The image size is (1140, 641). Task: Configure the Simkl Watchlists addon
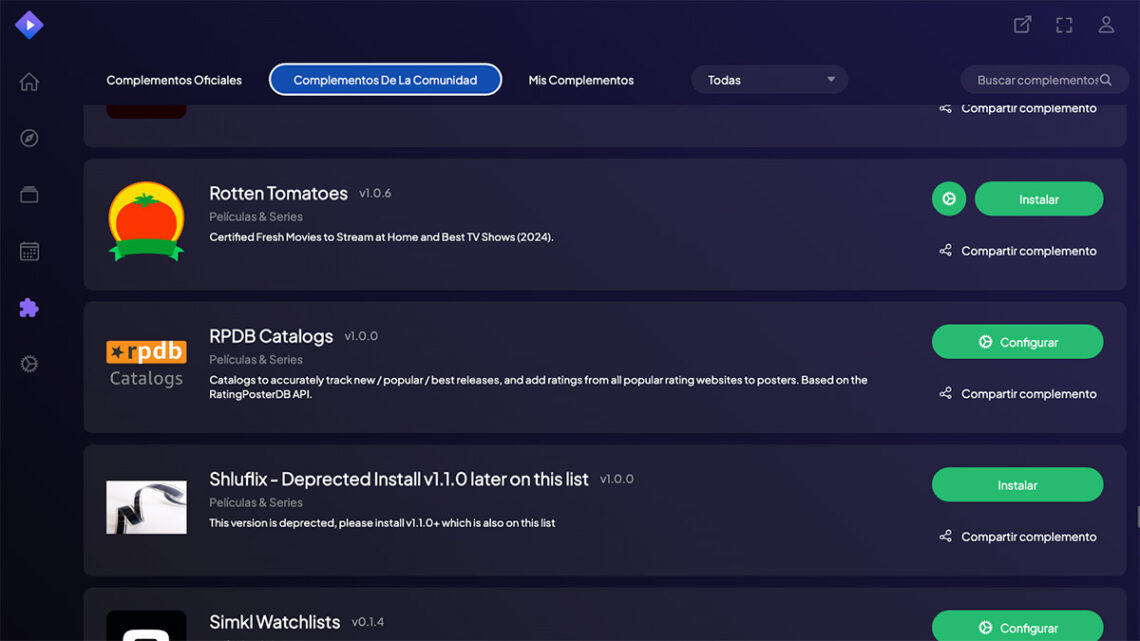1017,627
